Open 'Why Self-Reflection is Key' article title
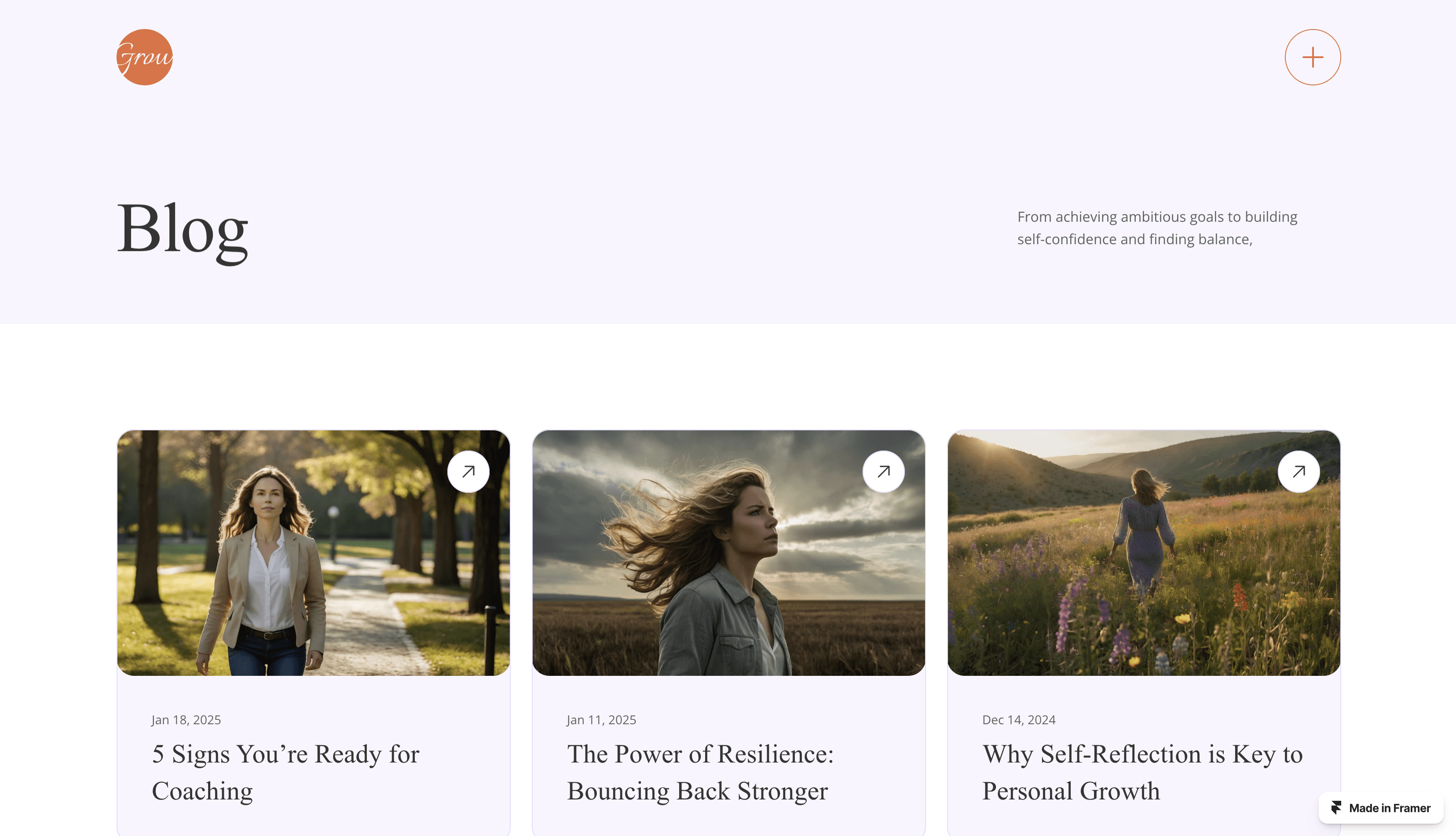Screen dimensions: 1456x836 [1142, 772]
